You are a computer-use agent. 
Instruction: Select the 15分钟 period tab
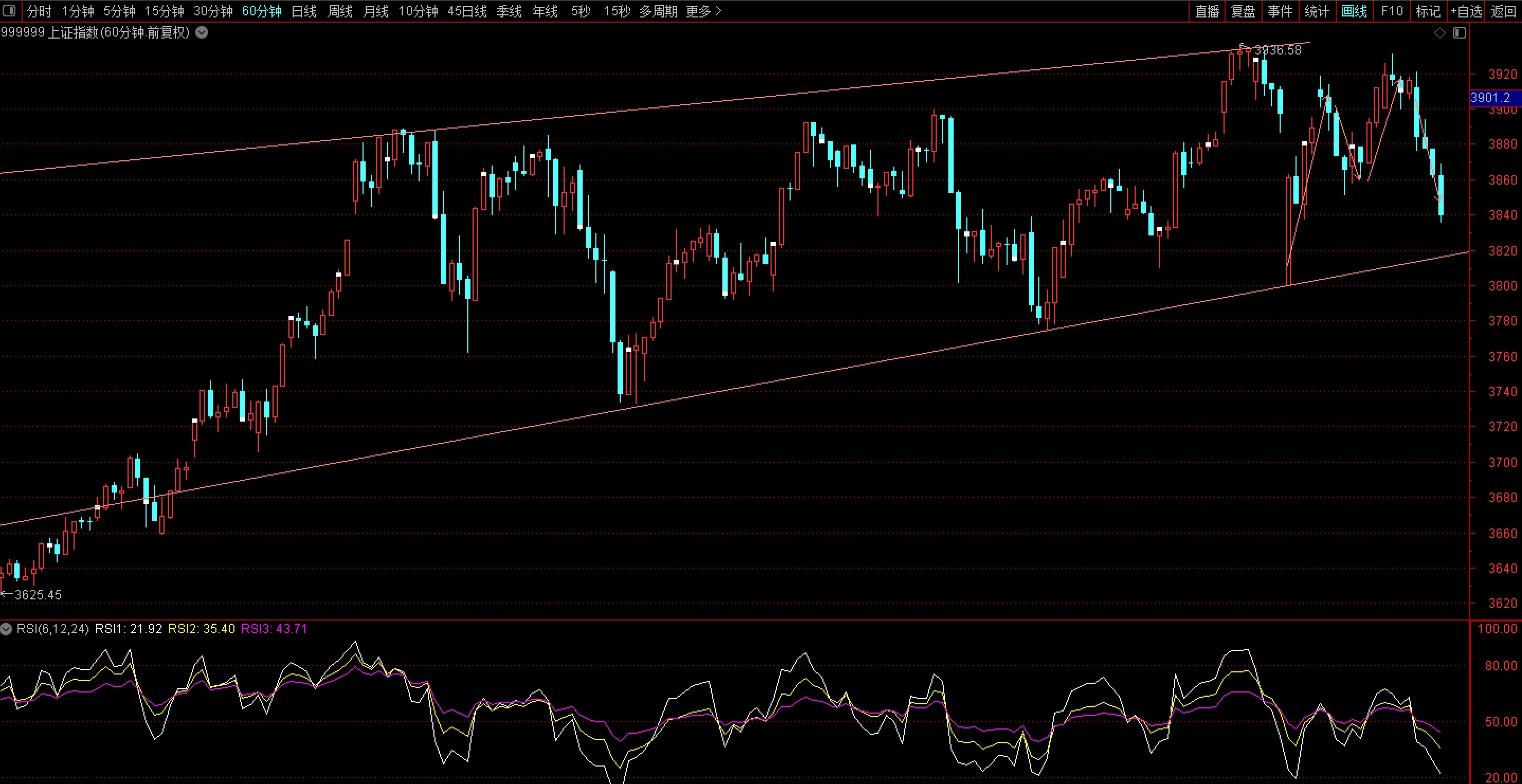[x=164, y=11]
